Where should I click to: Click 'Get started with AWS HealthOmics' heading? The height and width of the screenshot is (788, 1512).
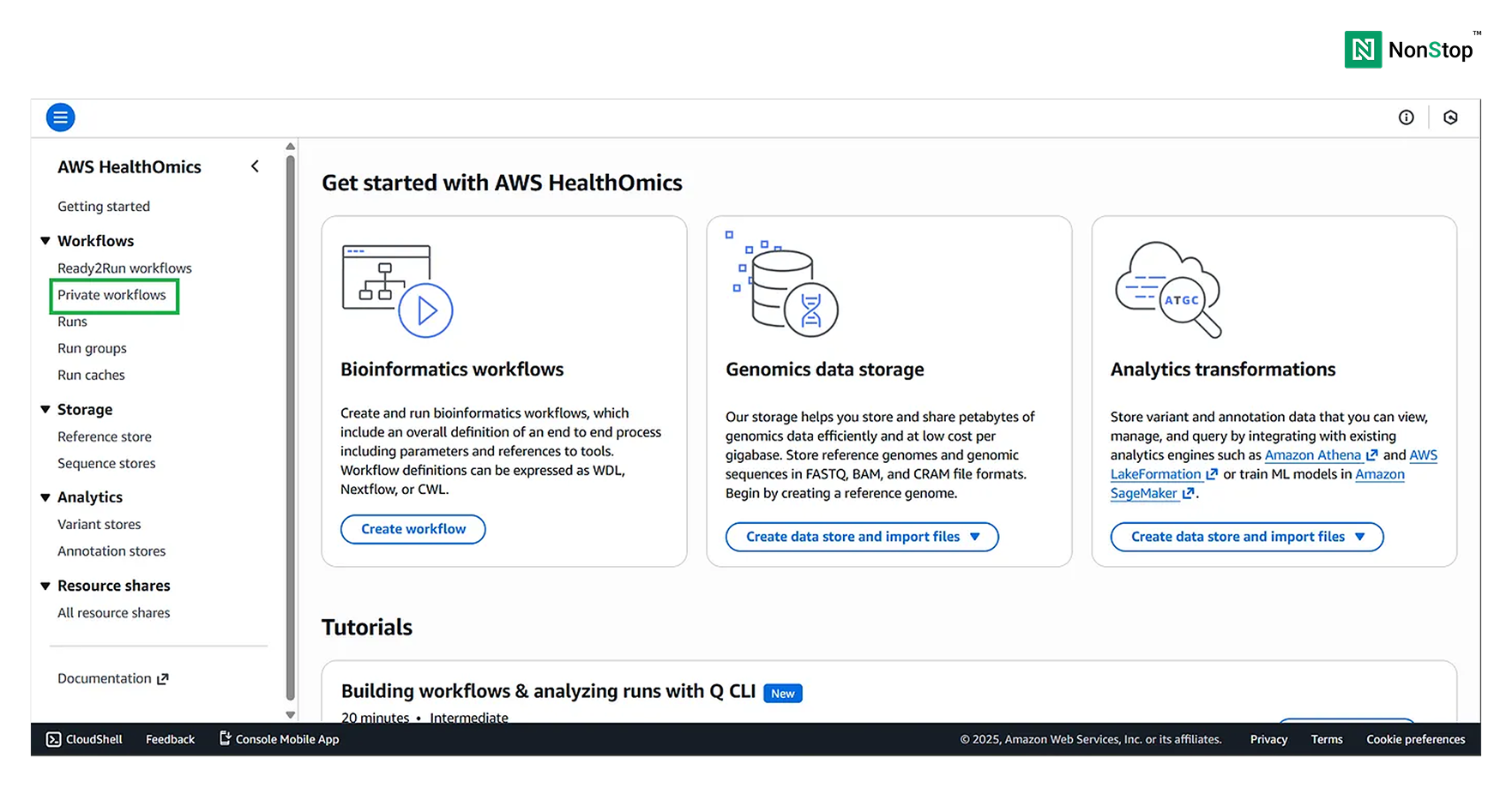[502, 183]
